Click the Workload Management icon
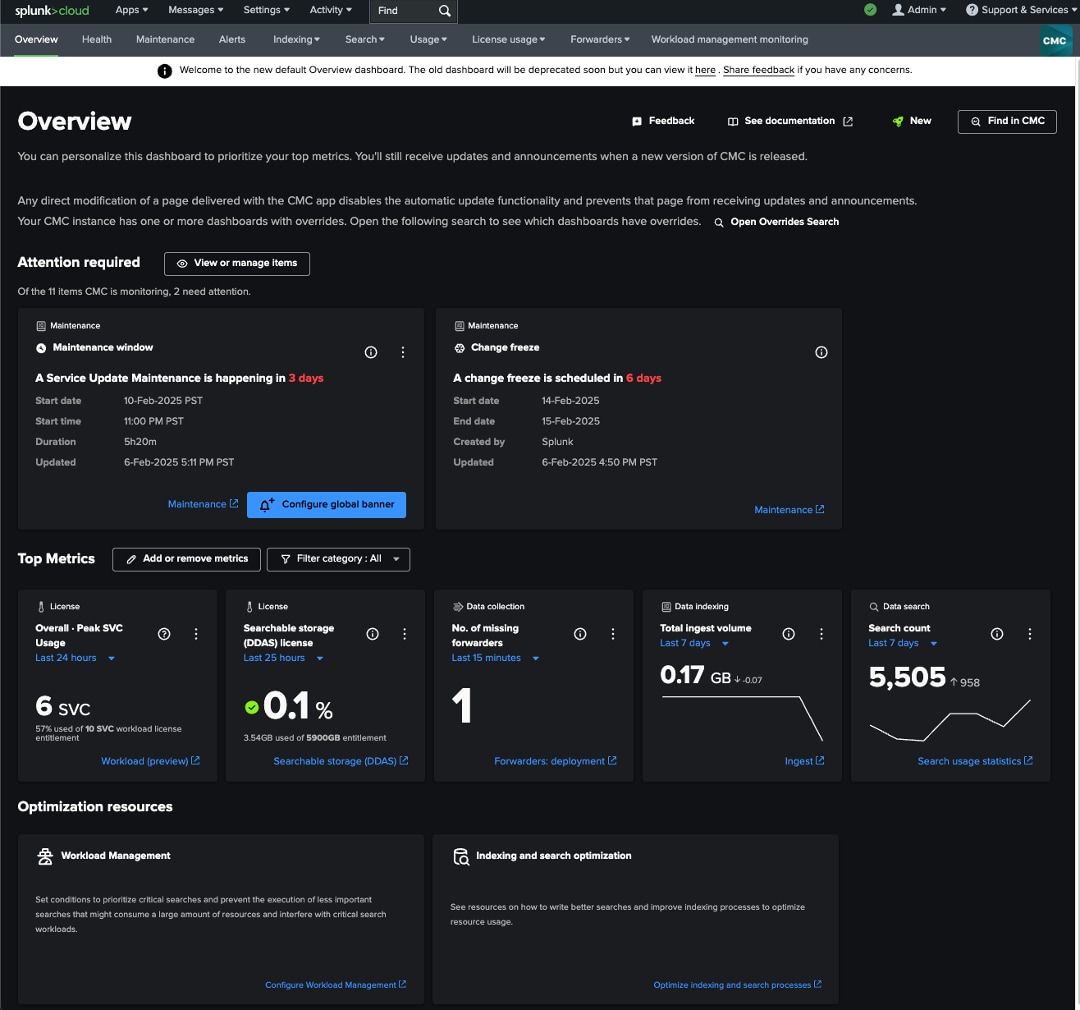Screen dimensions: 1080x1010 [45, 856]
